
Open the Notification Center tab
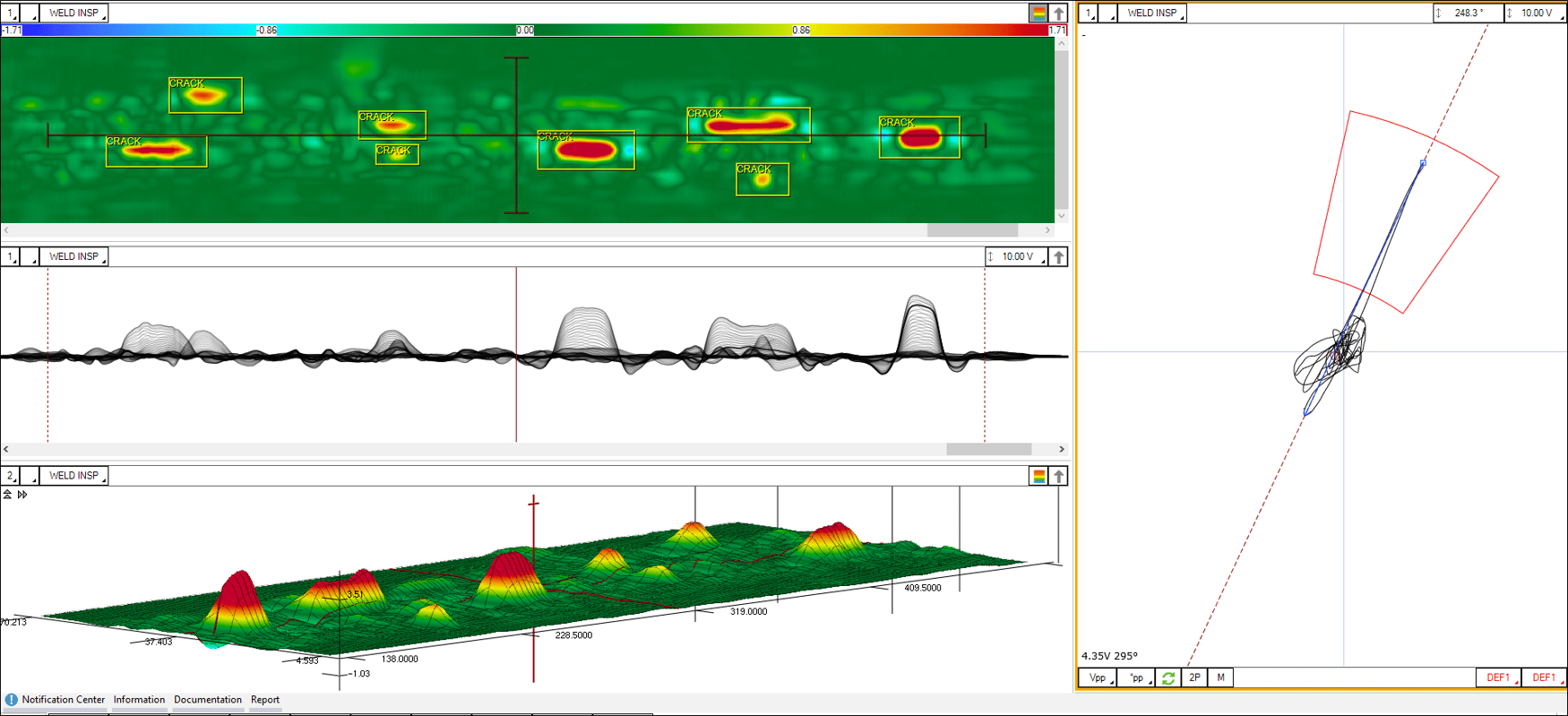[63, 700]
